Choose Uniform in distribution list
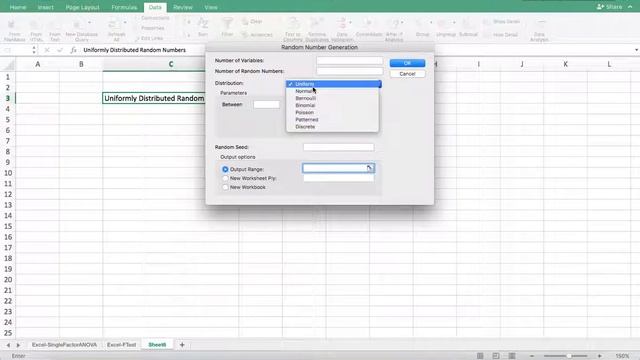This screenshot has height=360, width=640. [333, 84]
